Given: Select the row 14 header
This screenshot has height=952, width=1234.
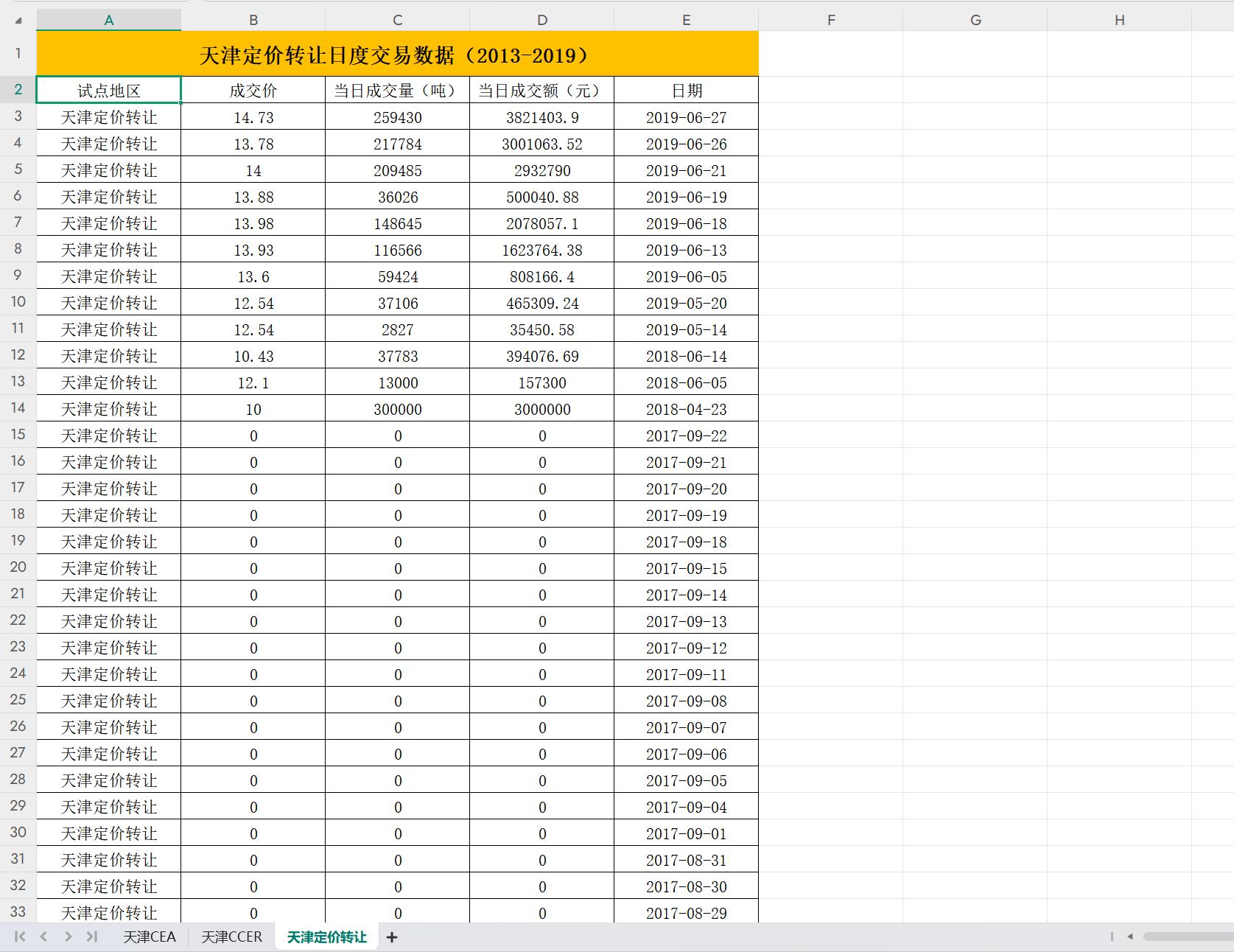Looking at the screenshot, I should tap(18, 407).
